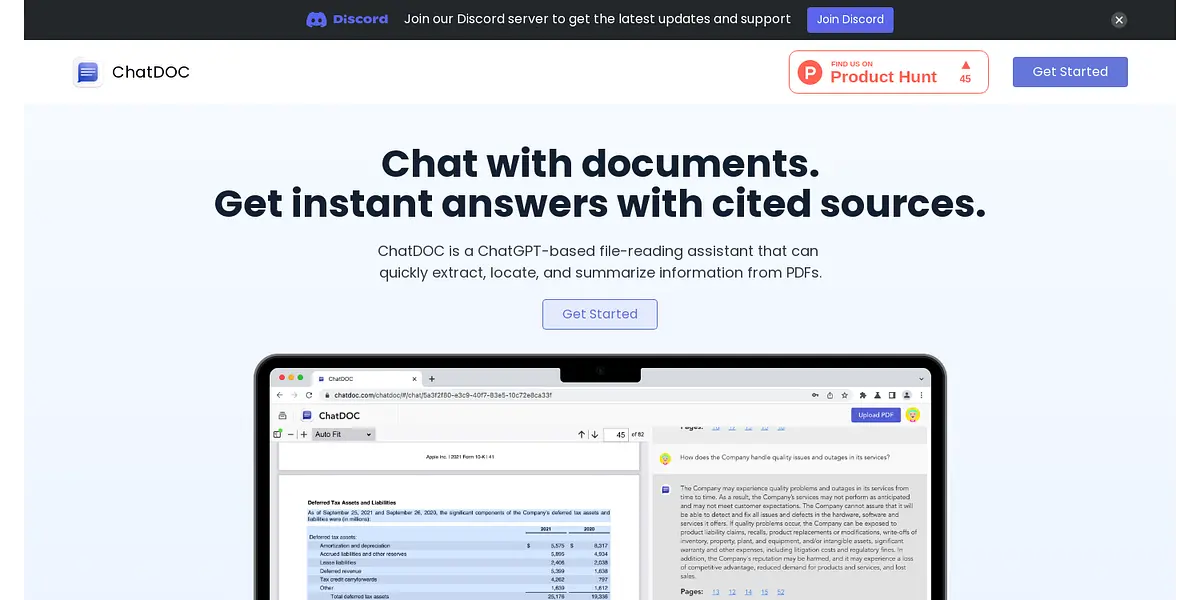Toggle the PDF sidebar panel icon
This screenshot has width=1200, height=600.
pos(278,435)
